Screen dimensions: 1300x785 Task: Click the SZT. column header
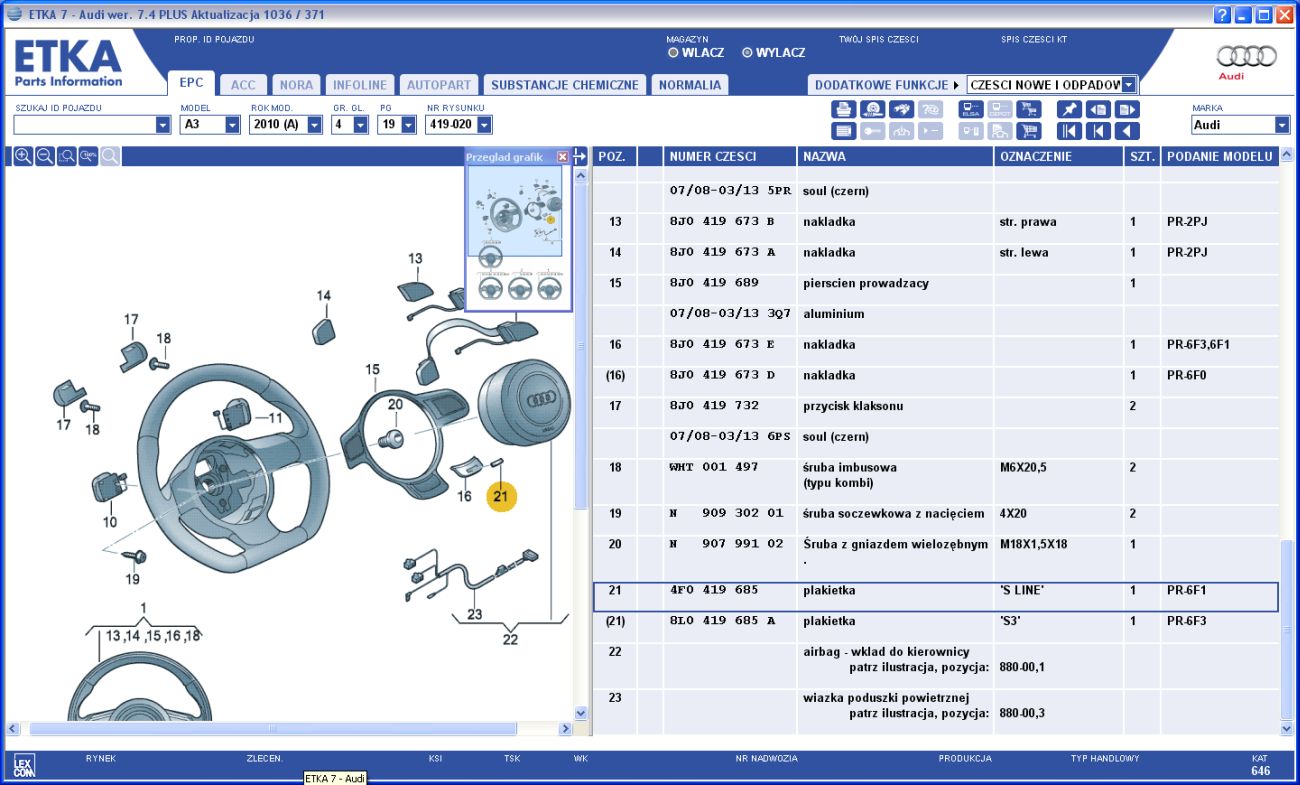(x=1141, y=157)
